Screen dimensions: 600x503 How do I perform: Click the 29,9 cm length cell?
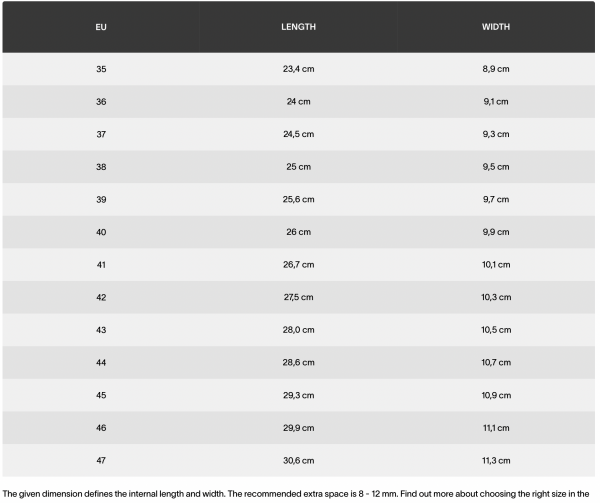[298, 427]
